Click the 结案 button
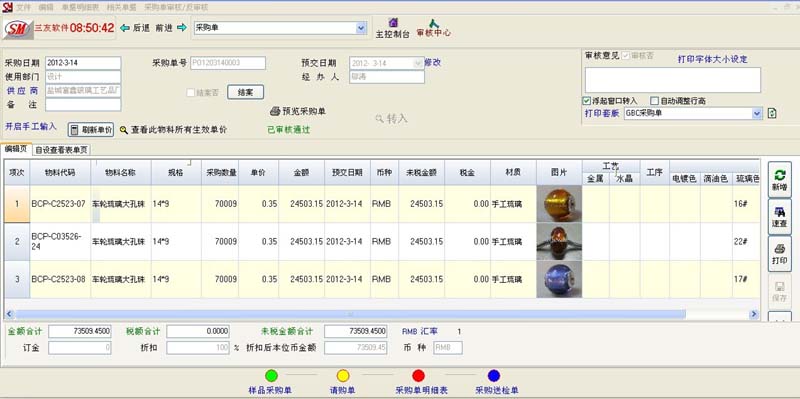Viewport: 800px width, 399px height. pyautogui.click(x=245, y=92)
